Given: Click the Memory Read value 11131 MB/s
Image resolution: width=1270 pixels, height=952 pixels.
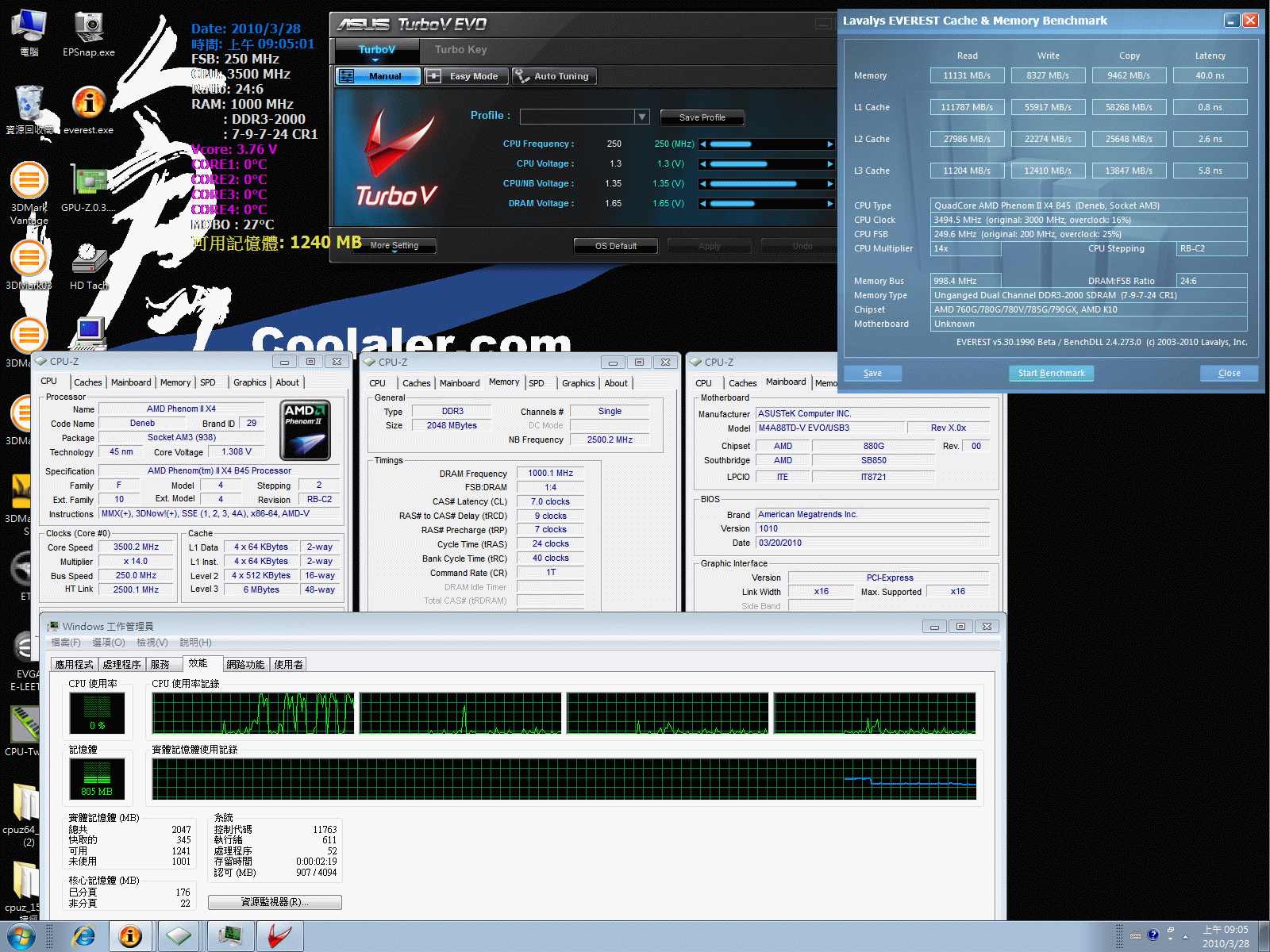Looking at the screenshot, I should [967, 75].
